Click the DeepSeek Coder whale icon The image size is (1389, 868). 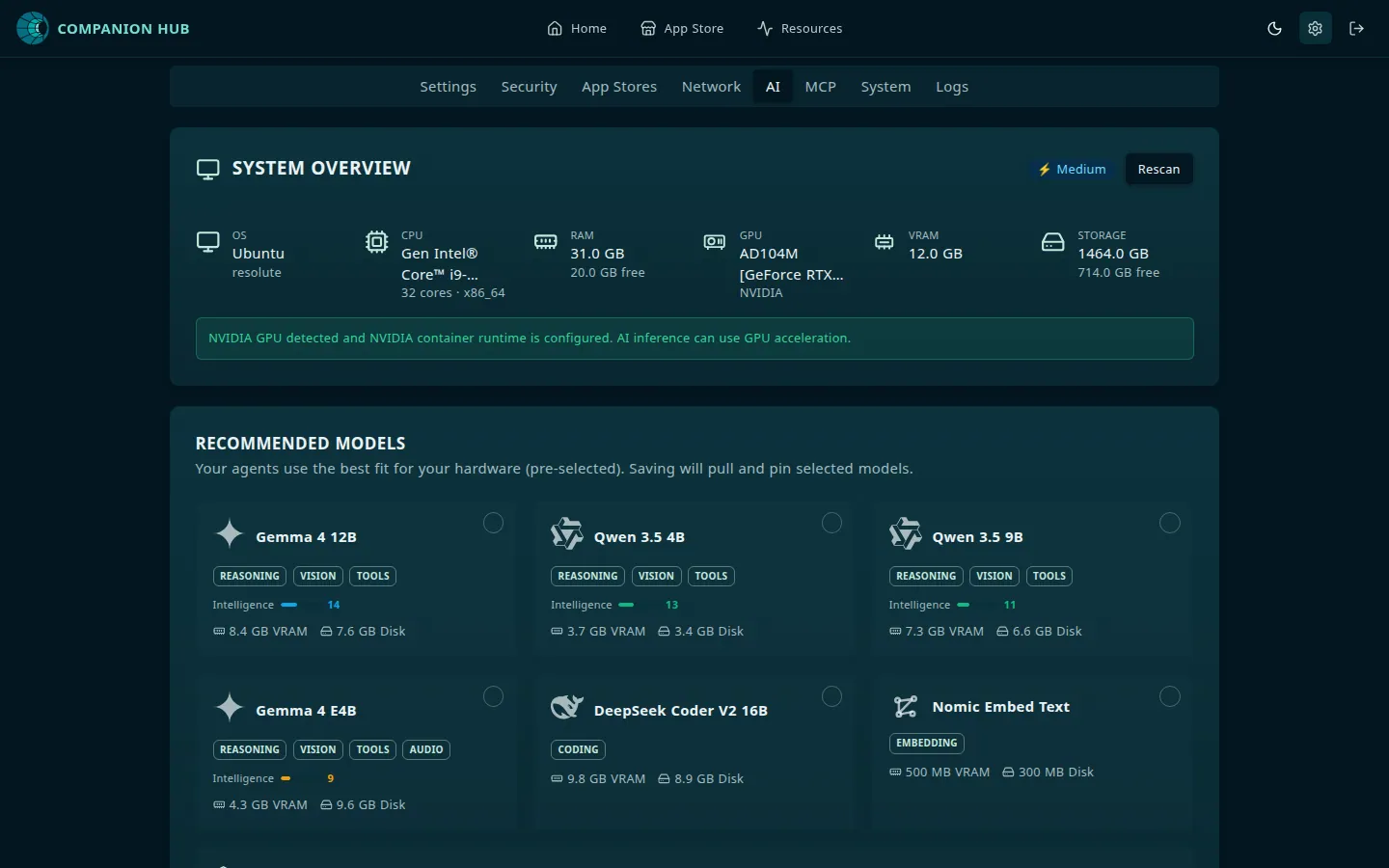tap(567, 707)
